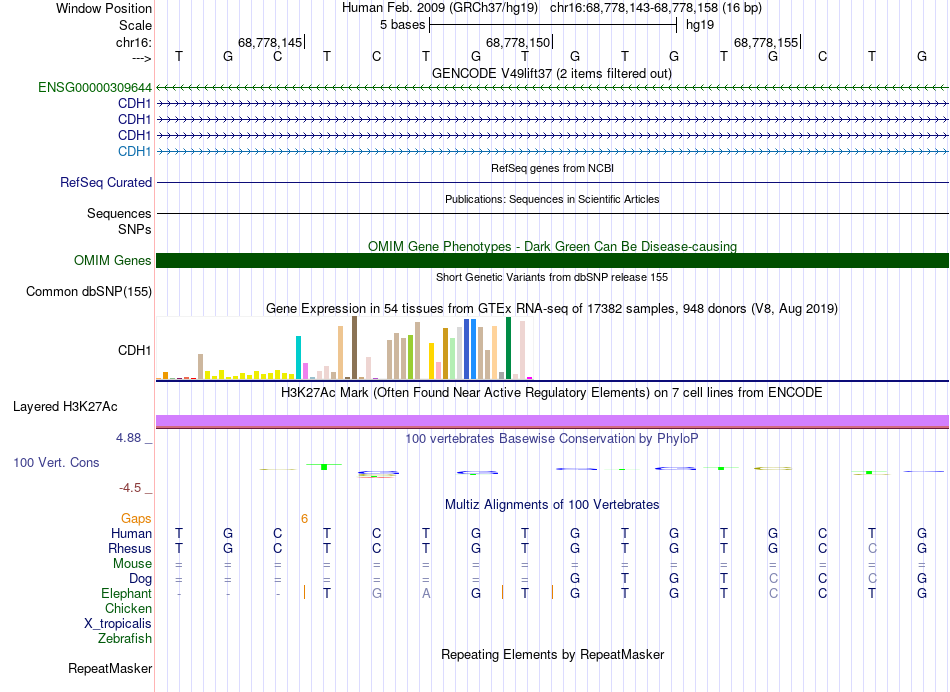
Task: Click the ENSG00000309644 gene label
Action: pyautogui.click(x=95, y=88)
